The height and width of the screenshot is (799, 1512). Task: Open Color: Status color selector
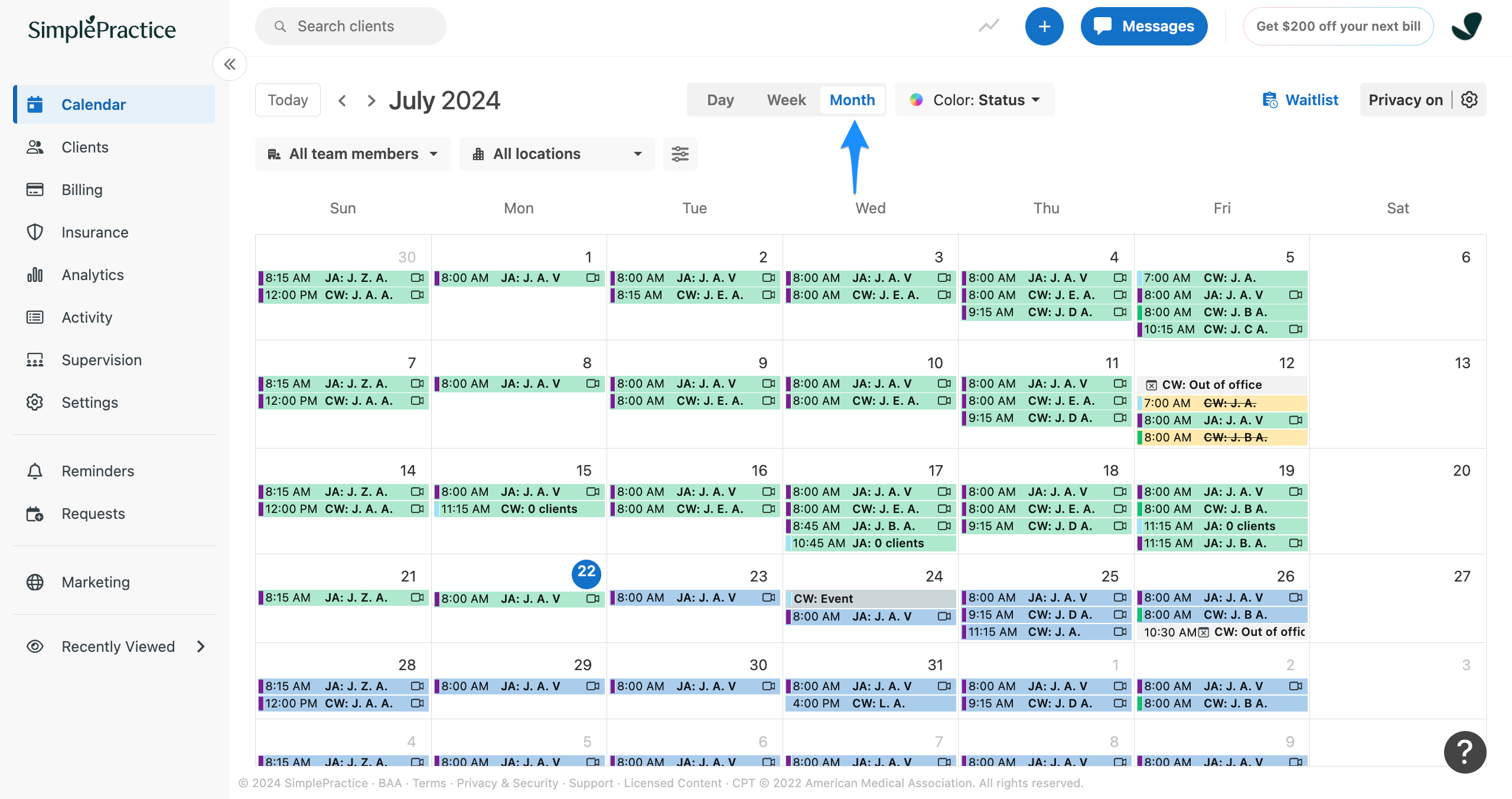(x=975, y=100)
